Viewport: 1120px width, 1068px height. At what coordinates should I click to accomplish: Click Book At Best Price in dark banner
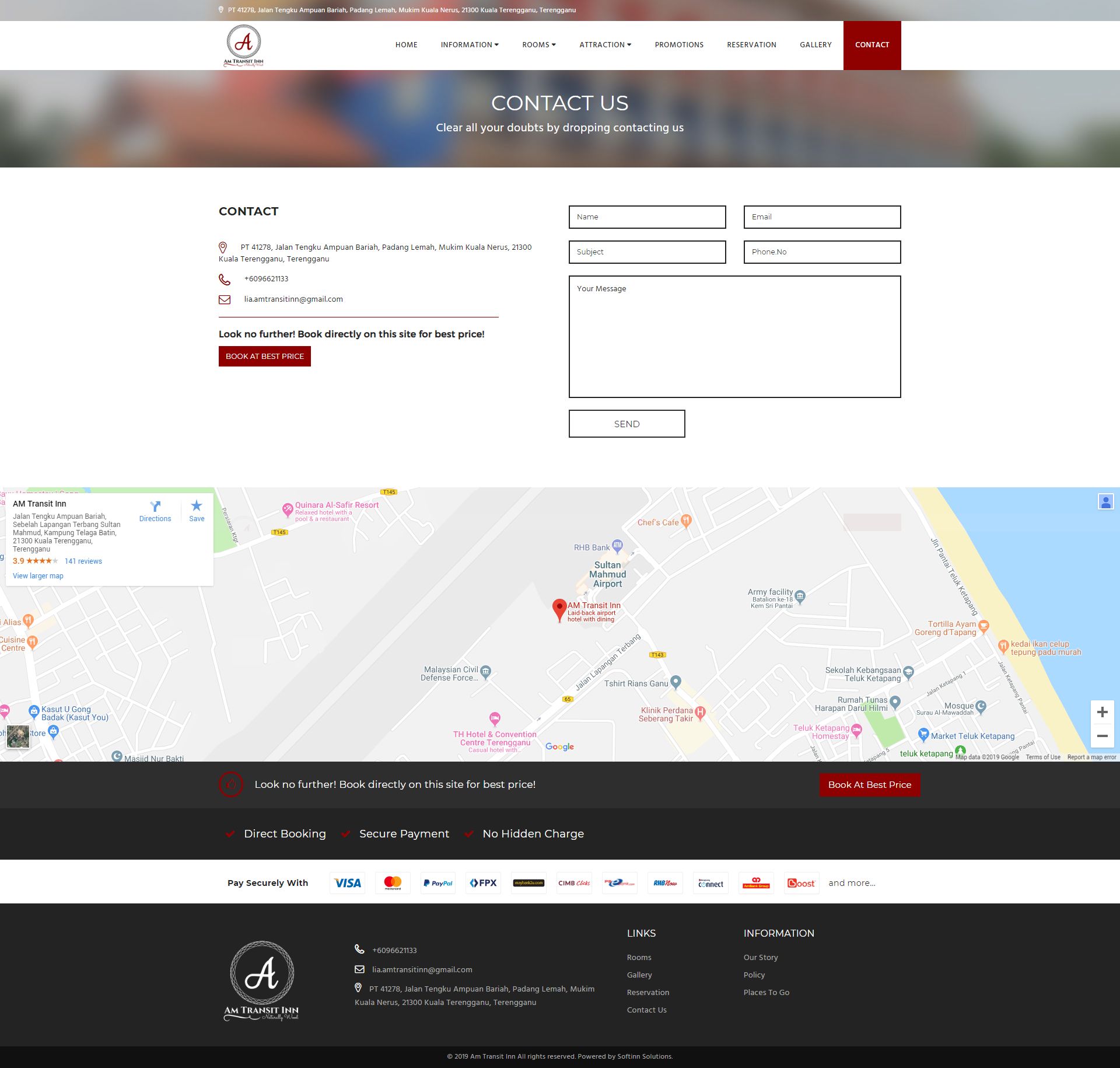[869, 785]
